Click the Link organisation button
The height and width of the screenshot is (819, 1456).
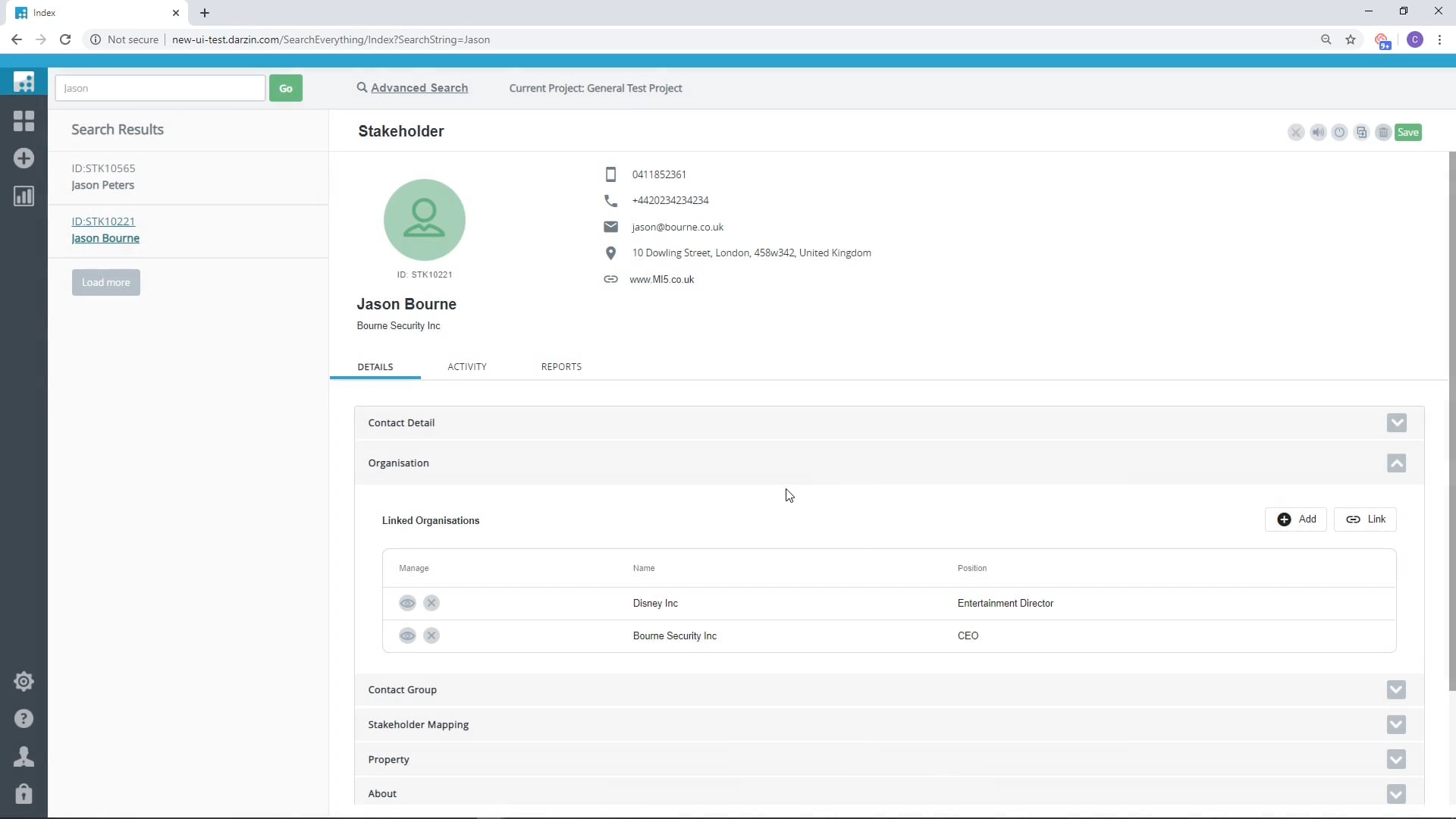pyautogui.click(x=1365, y=519)
